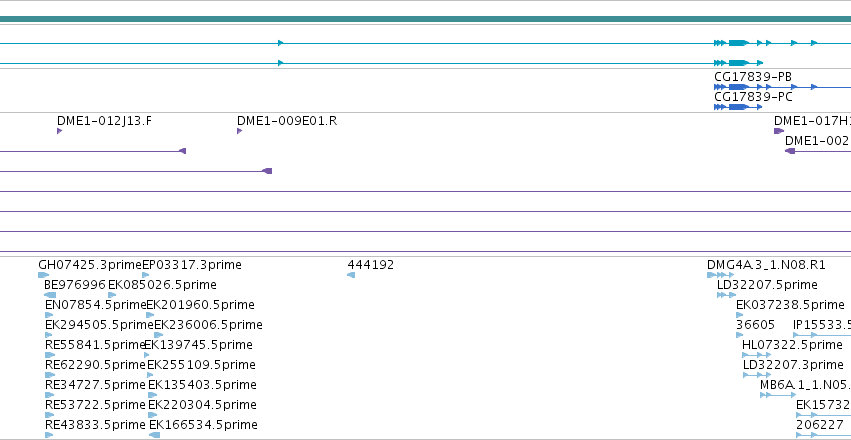The height and width of the screenshot is (440, 851).
Task: Click the 36605 EST arrow
Action: click(x=740, y=335)
